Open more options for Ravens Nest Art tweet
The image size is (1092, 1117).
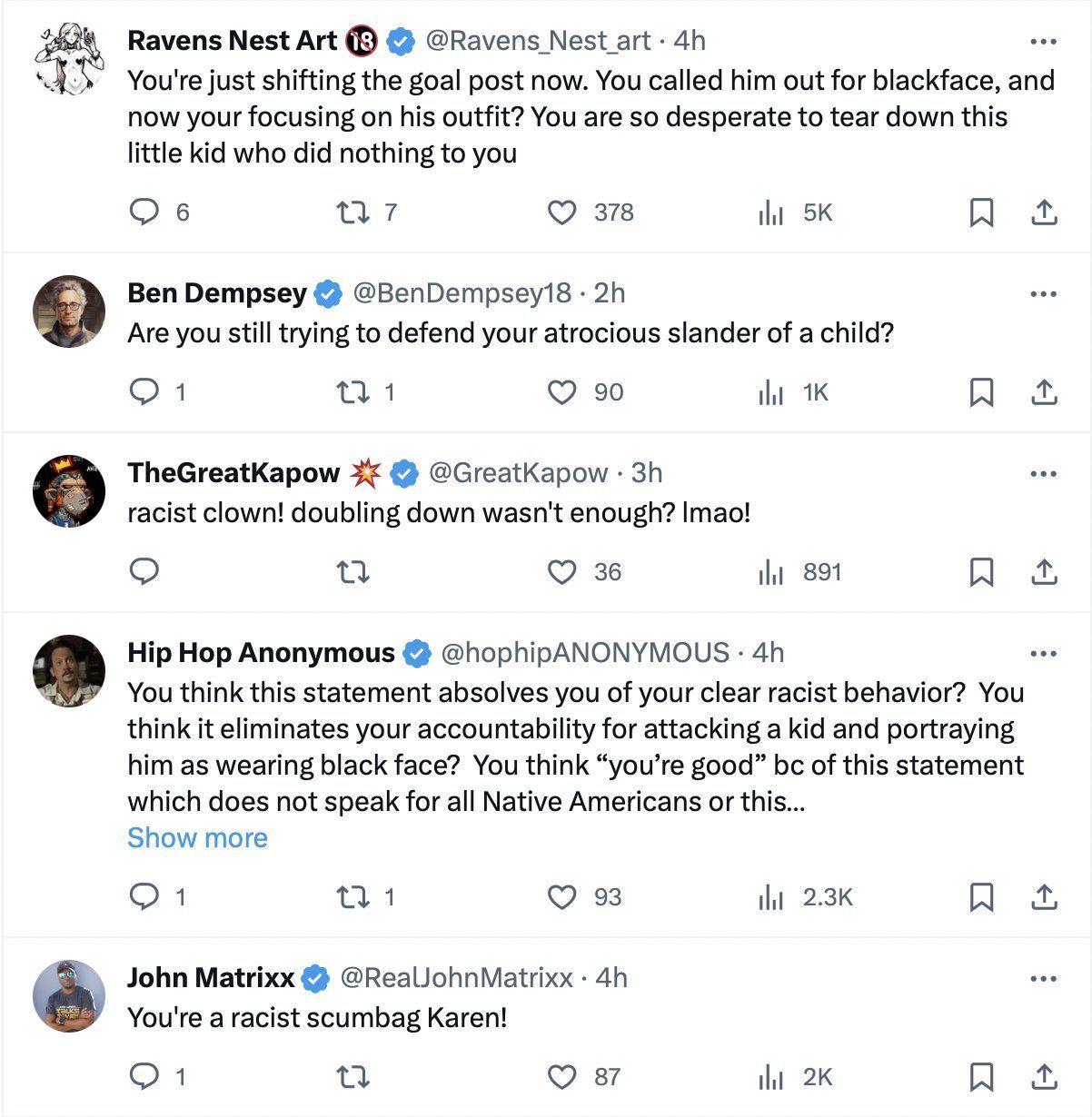point(1044,42)
